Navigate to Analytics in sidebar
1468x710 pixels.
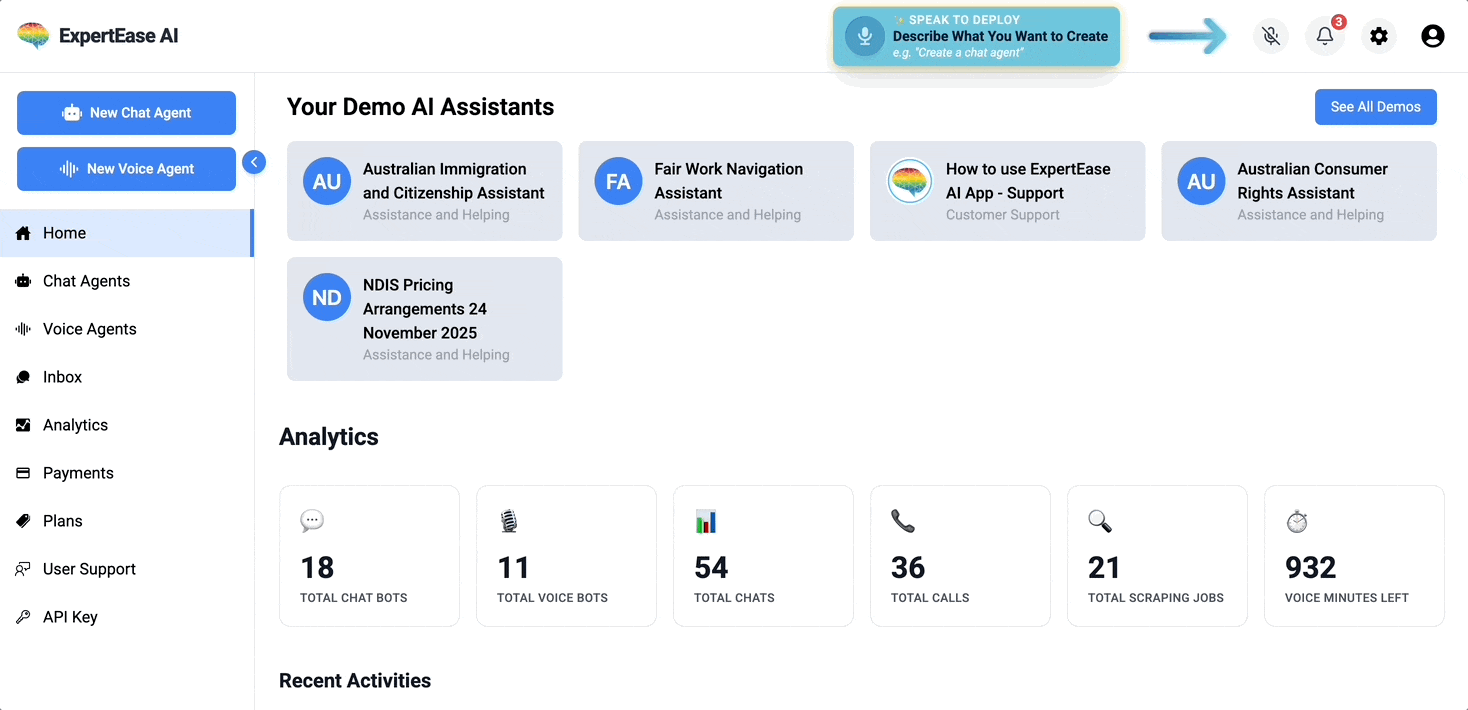[75, 425]
